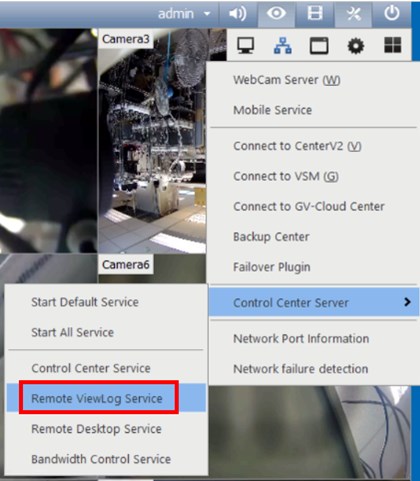Select Failover Plugin entry

point(313,267)
